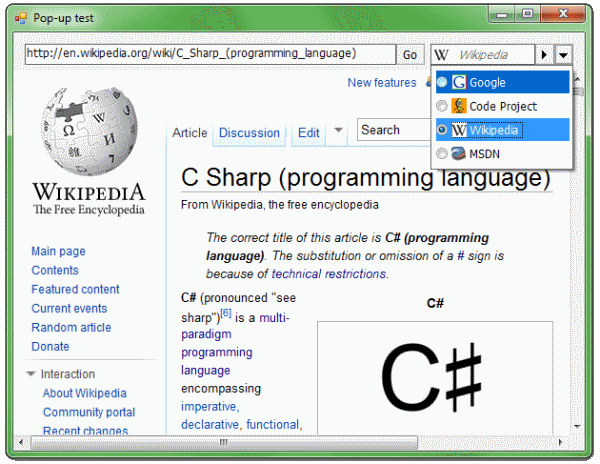Open the Community portal link
Viewport: 600px width, 464px height.
click(x=89, y=412)
